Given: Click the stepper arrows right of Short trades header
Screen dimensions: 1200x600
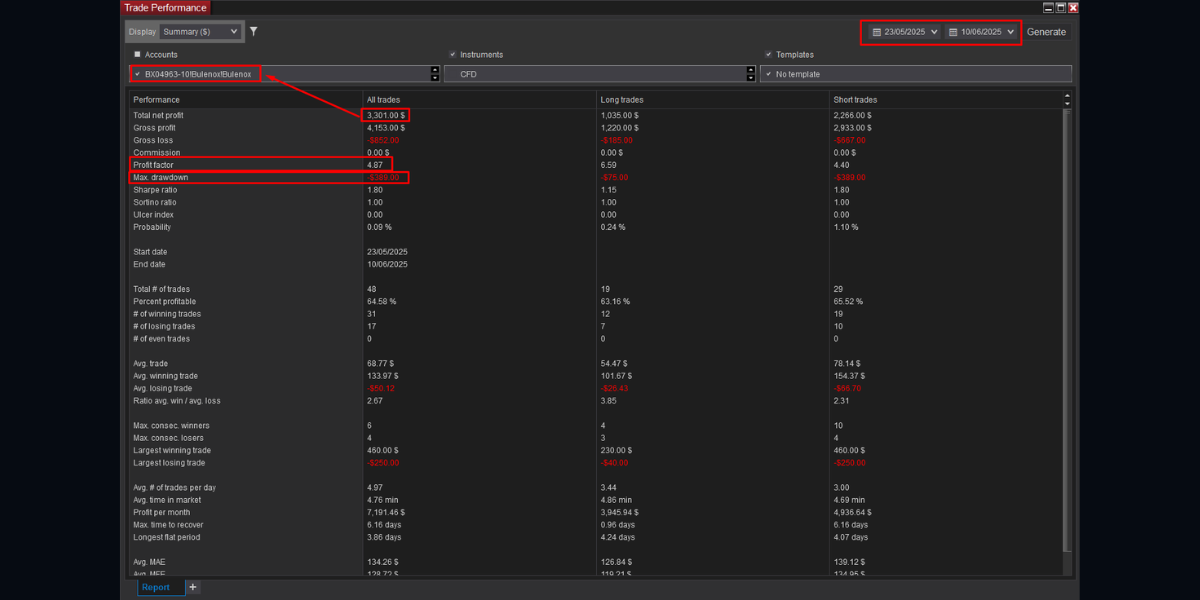Looking at the screenshot, I should pyautogui.click(x=1067, y=100).
